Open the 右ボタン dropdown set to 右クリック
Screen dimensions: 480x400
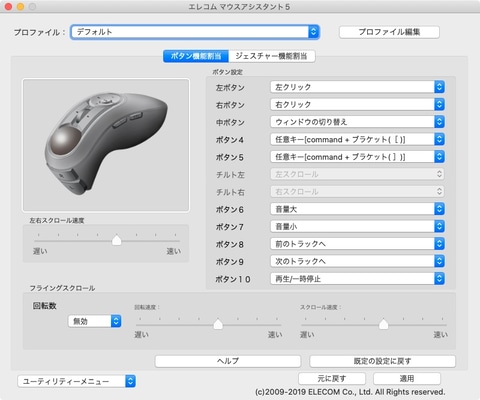357,105
